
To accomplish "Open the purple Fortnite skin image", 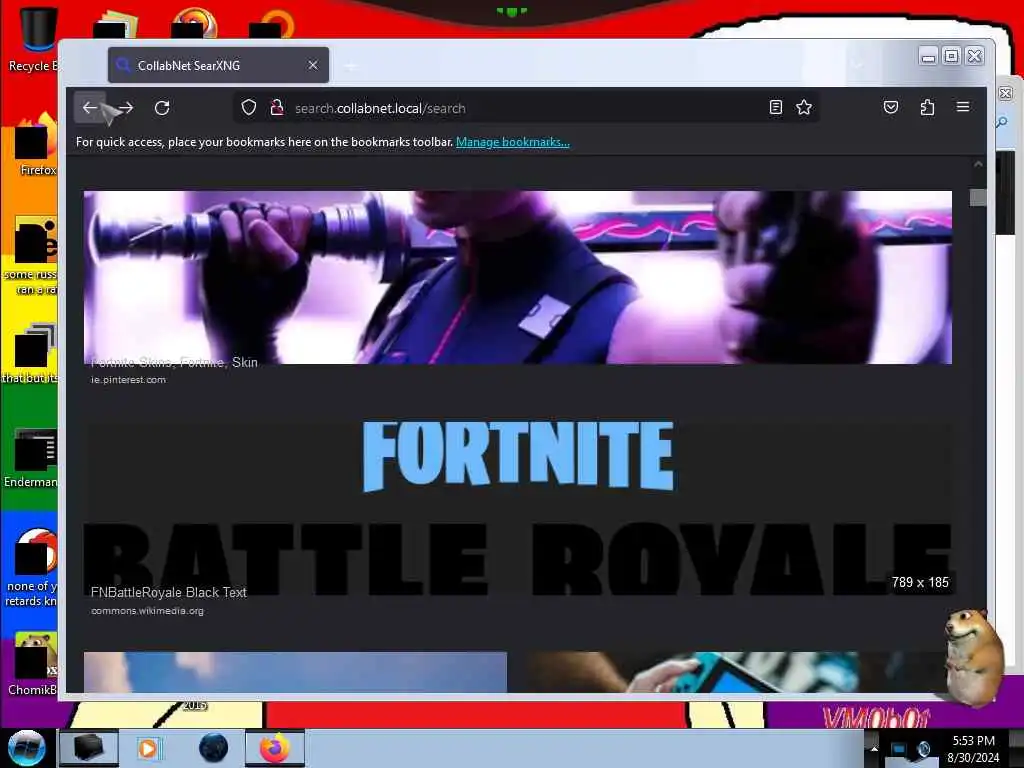I will point(517,277).
